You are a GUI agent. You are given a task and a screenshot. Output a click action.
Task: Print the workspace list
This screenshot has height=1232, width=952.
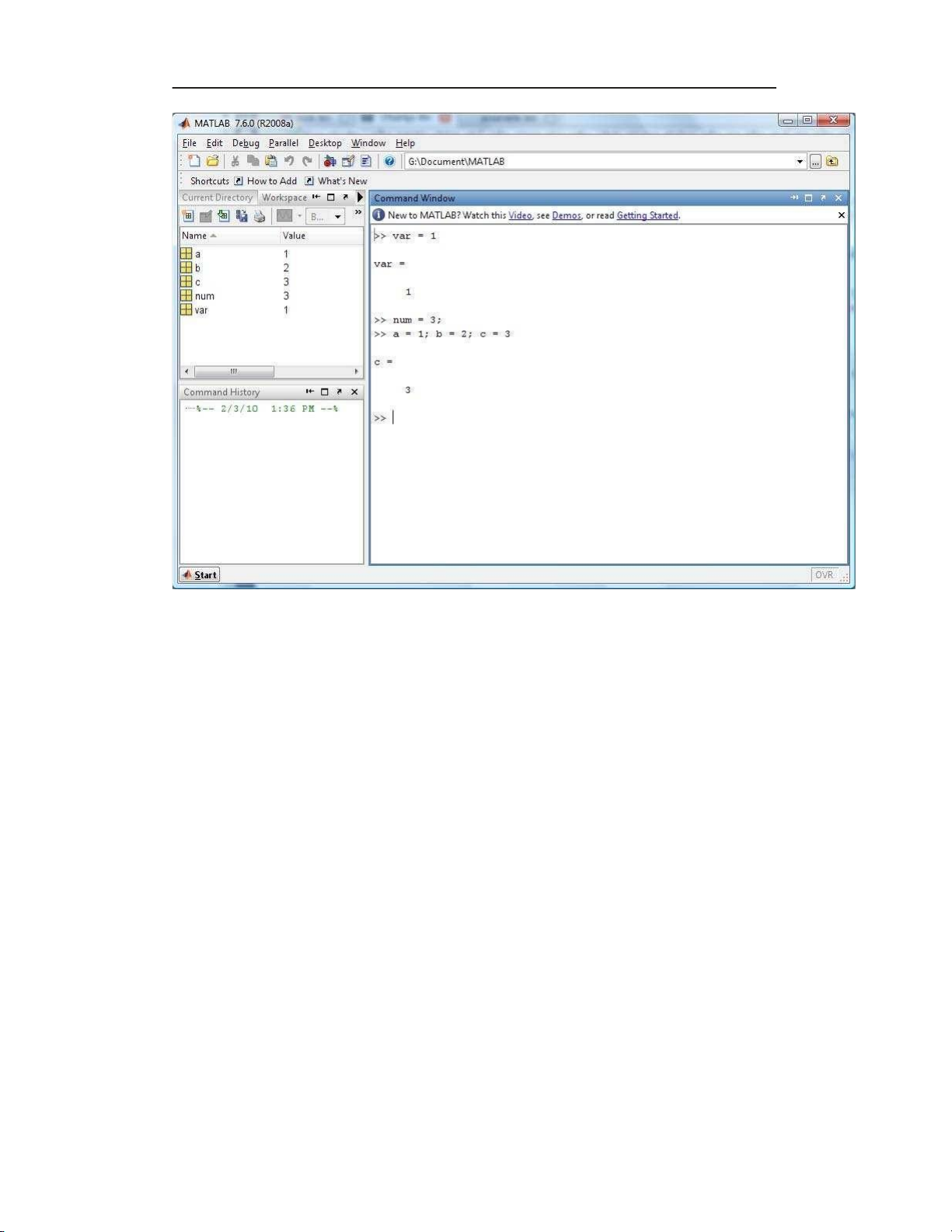tap(260, 216)
